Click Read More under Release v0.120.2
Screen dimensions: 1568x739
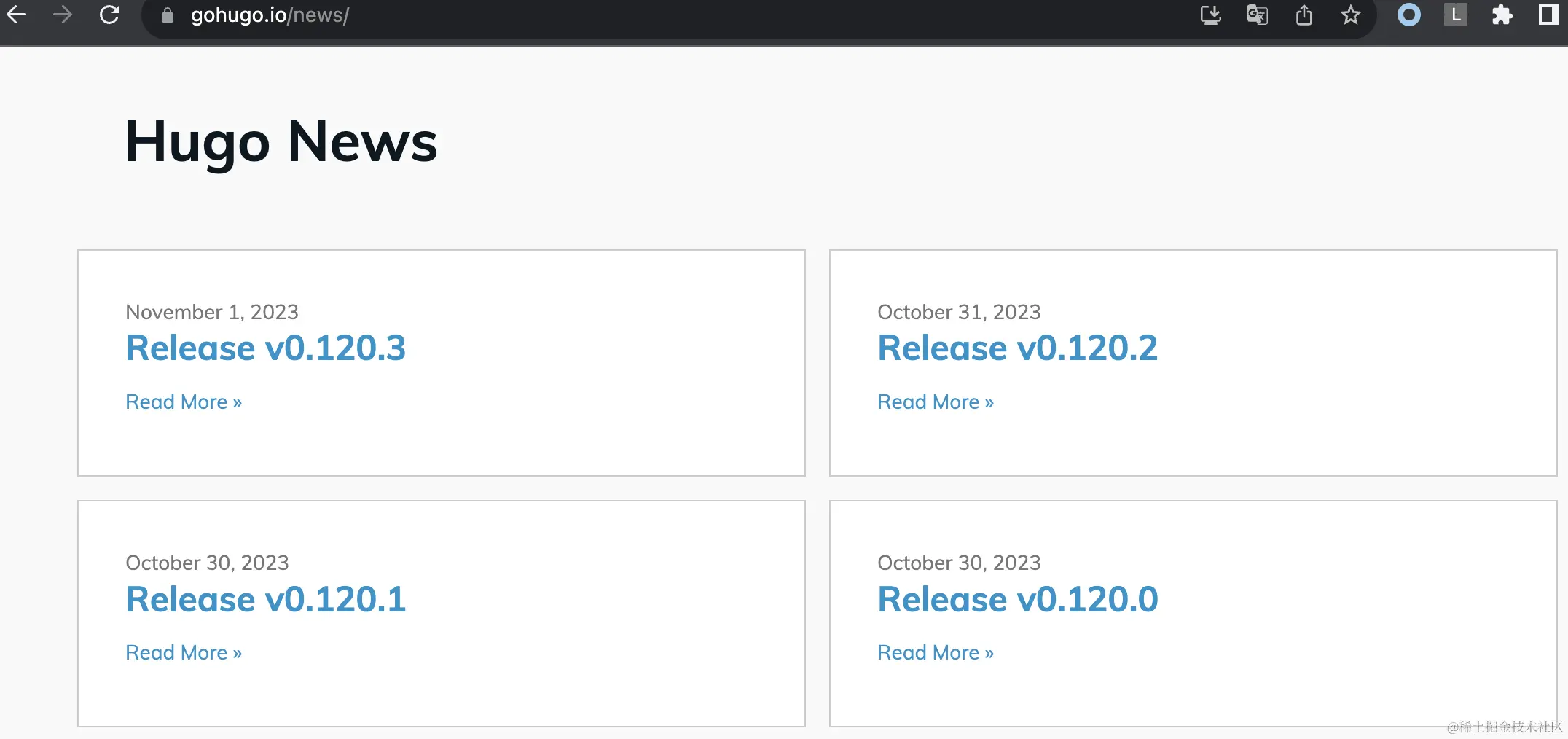(936, 402)
